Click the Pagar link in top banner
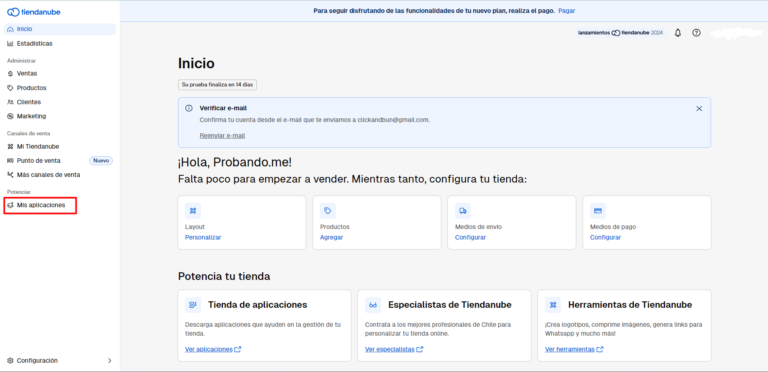This screenshot has width=768, height=372. pos(567,10)
